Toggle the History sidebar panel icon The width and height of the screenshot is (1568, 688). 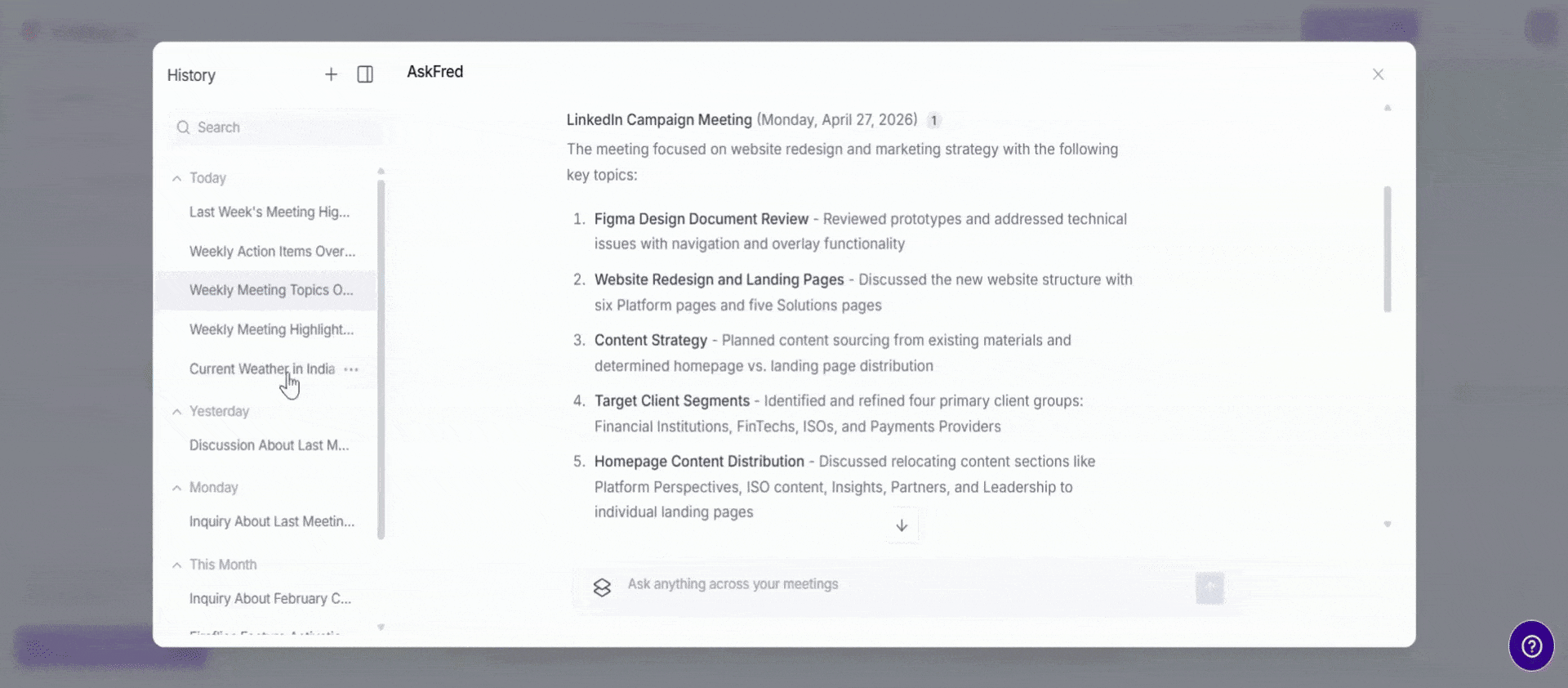[x=365, y=74]
